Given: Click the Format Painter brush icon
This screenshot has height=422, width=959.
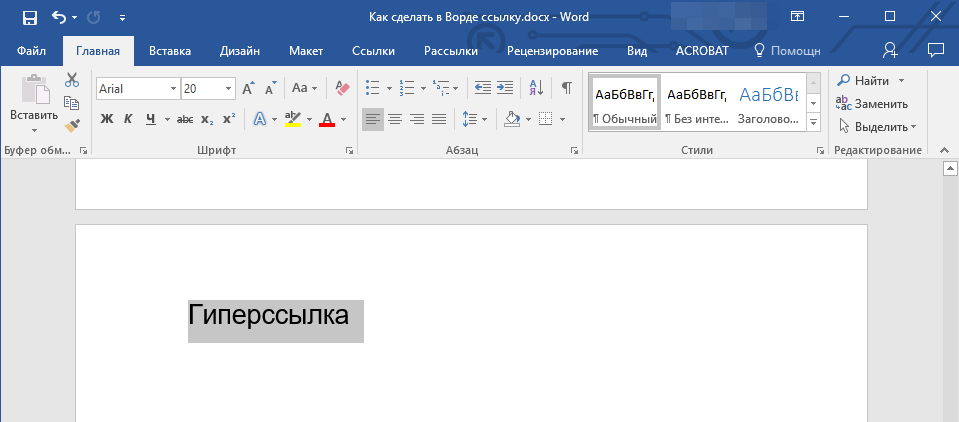Looking at the screenshot, I should 72,126.
